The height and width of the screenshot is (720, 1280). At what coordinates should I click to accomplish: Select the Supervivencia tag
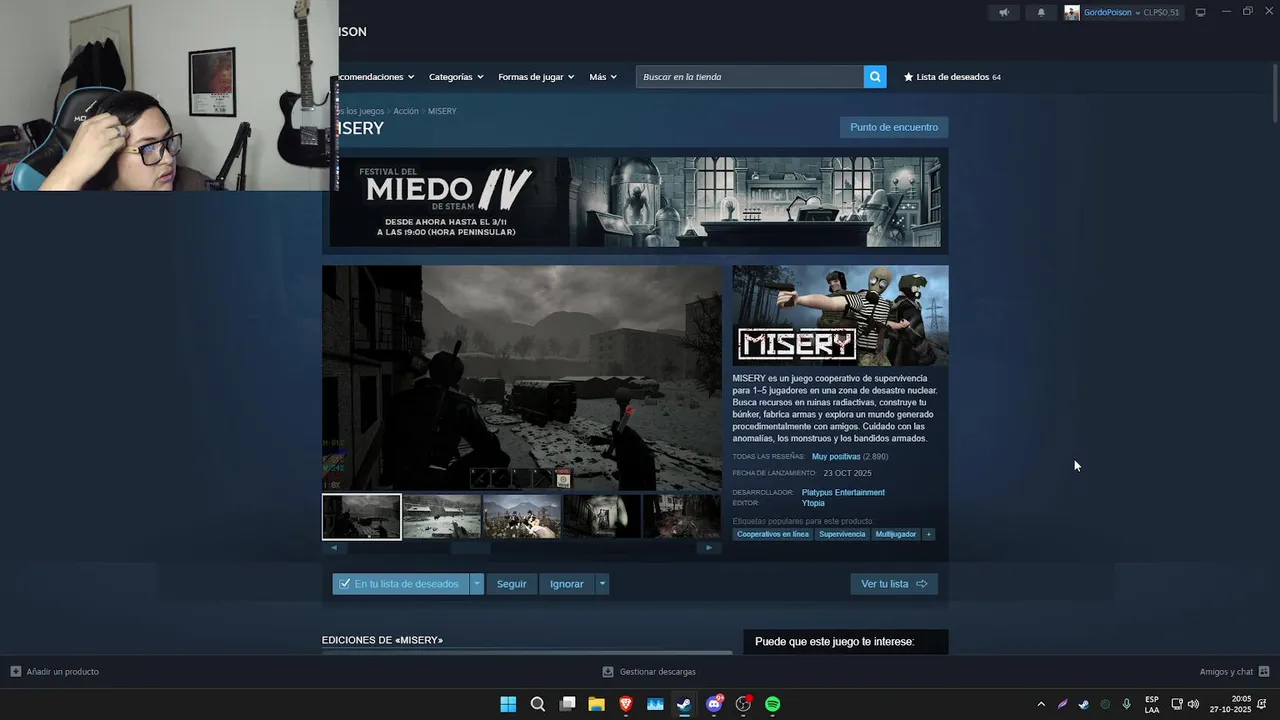(842, 534)
